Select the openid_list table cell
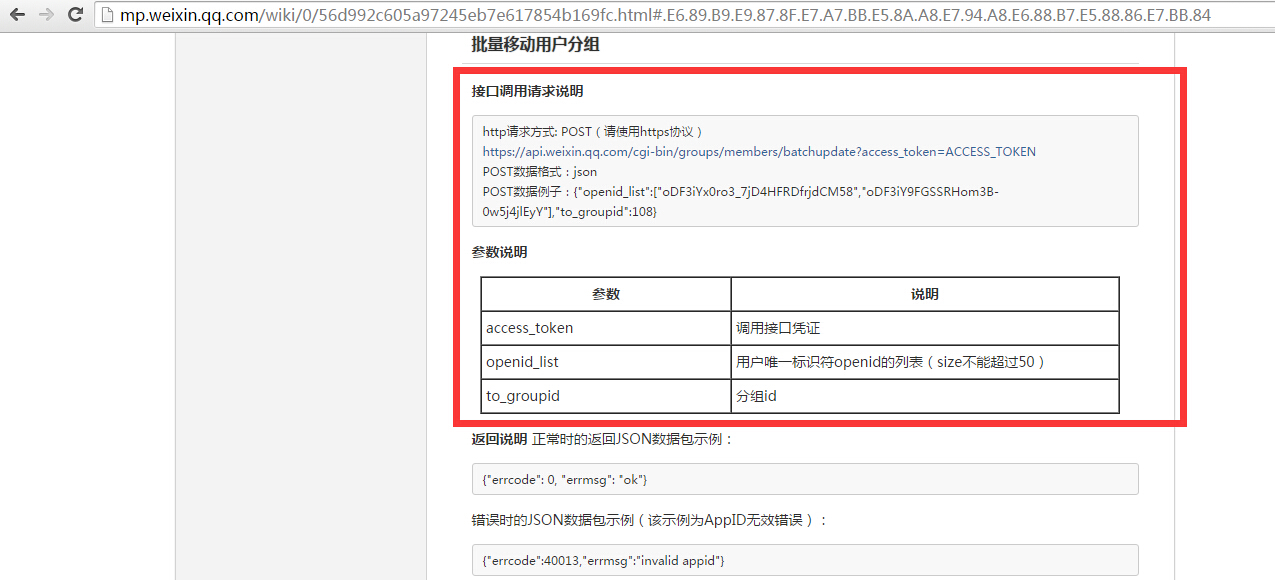The height and width of the screenshot is (580, 1275). (x=606, y=362)
